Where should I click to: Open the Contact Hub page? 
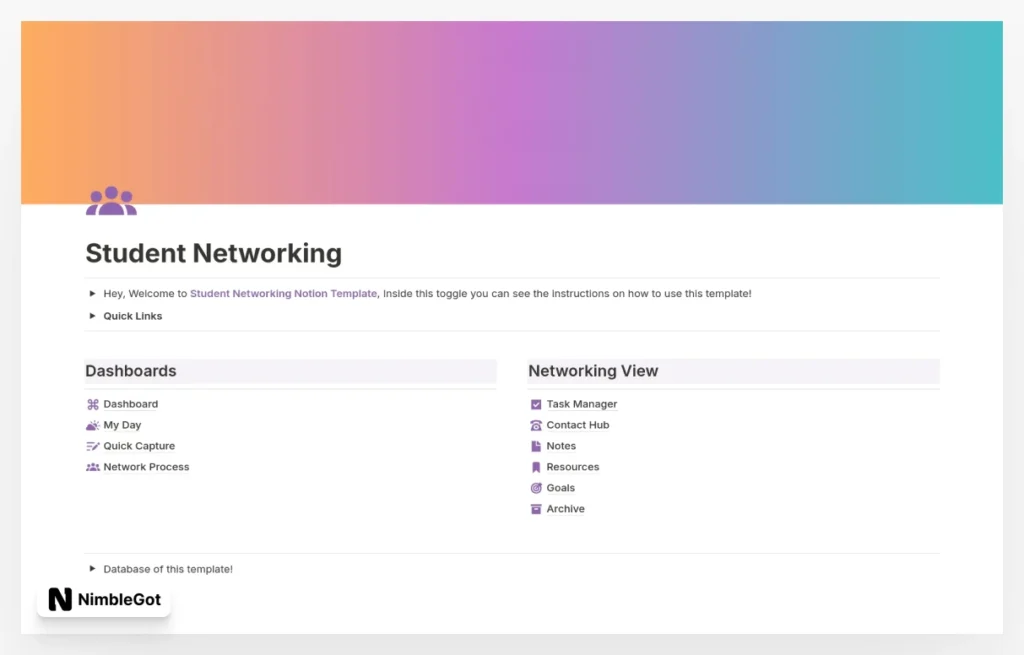[x=578, y=425]
